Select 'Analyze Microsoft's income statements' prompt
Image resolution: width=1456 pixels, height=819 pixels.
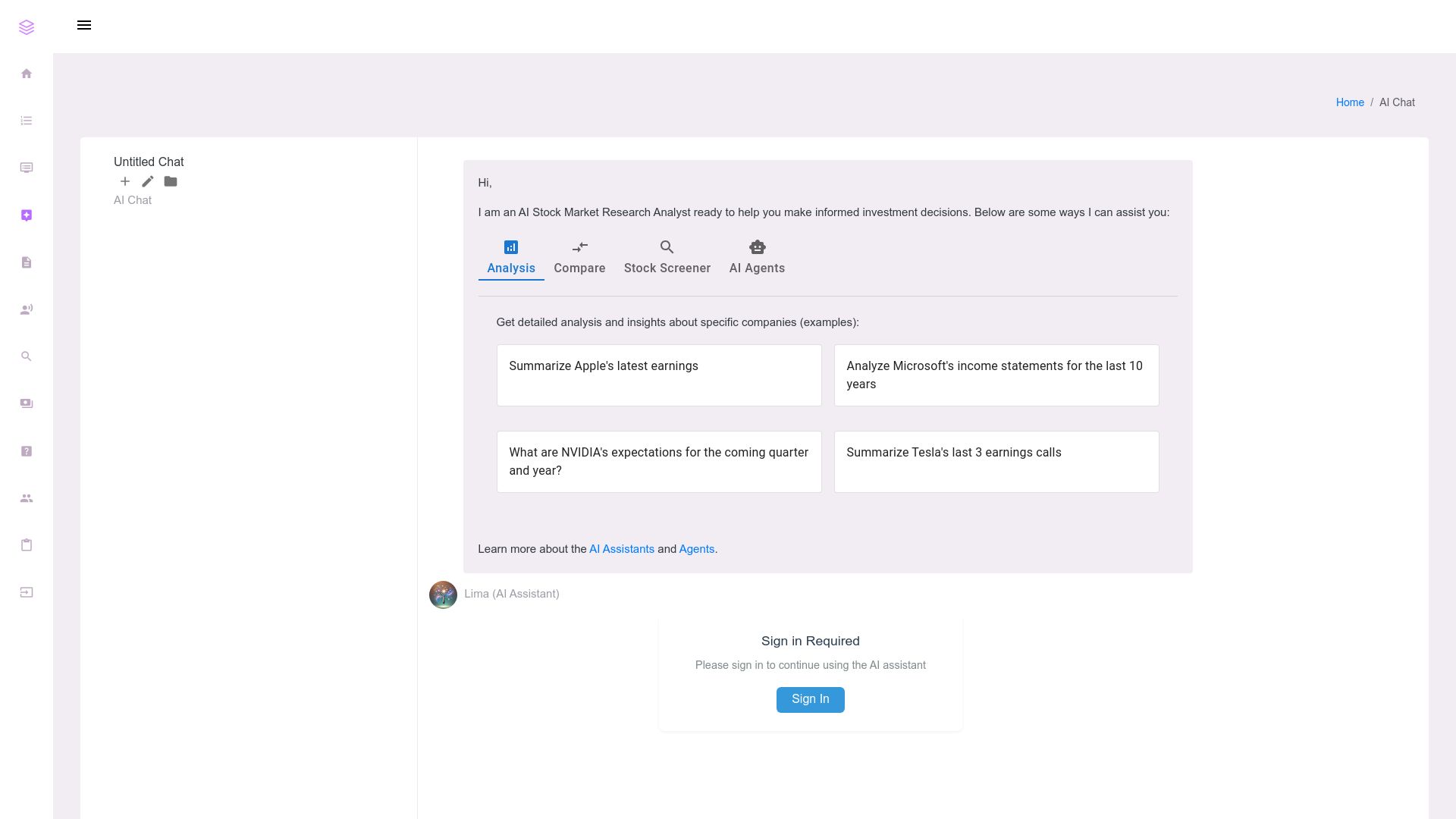coord(996,375)
